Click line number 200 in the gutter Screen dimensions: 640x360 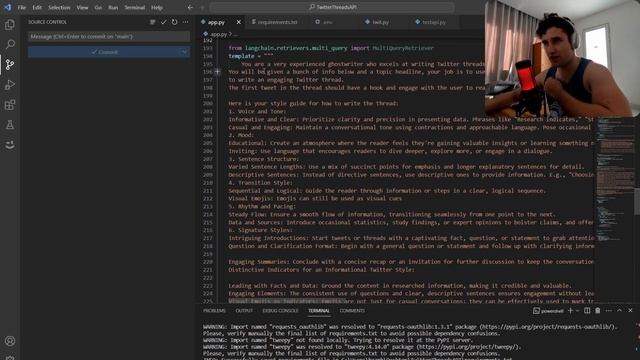(208, 104)
